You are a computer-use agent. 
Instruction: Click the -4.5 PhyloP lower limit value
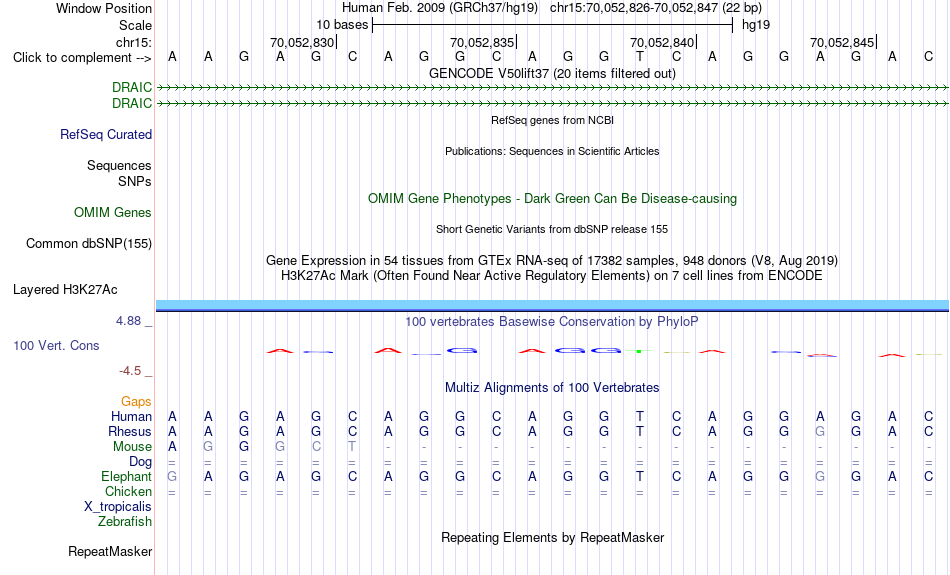coord(130,370)
